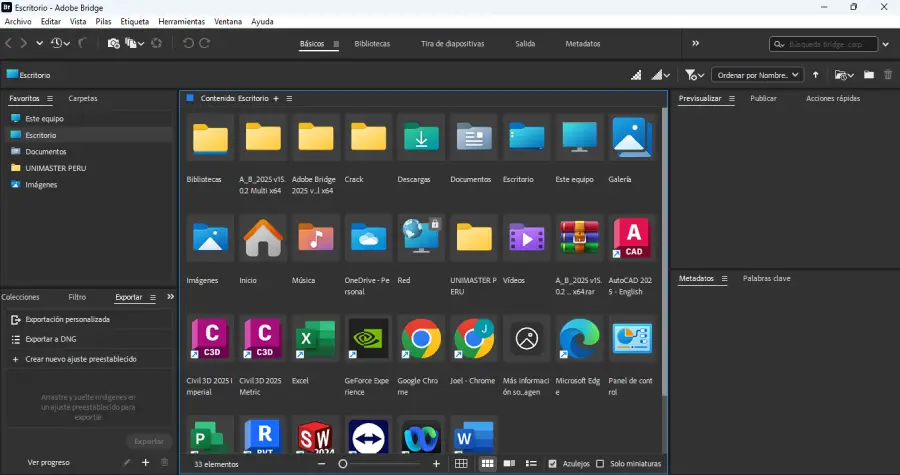Open the recent files clock icon
900x475 pixels.
pos(58,43)
